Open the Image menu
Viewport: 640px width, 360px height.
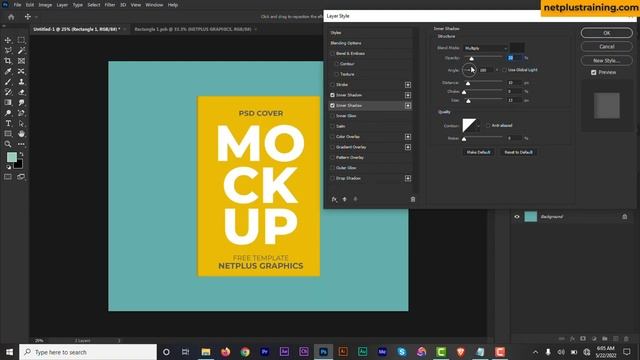45,5
